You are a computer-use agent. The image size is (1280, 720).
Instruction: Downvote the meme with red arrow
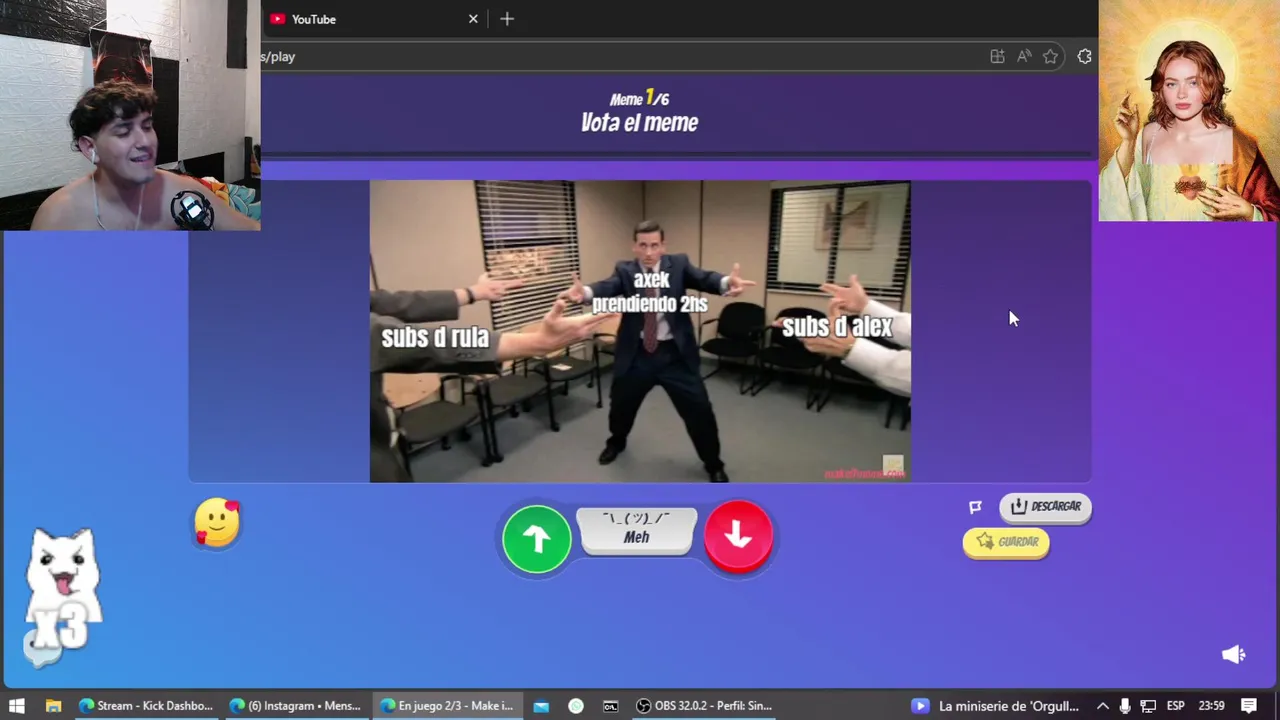point(738,536)
